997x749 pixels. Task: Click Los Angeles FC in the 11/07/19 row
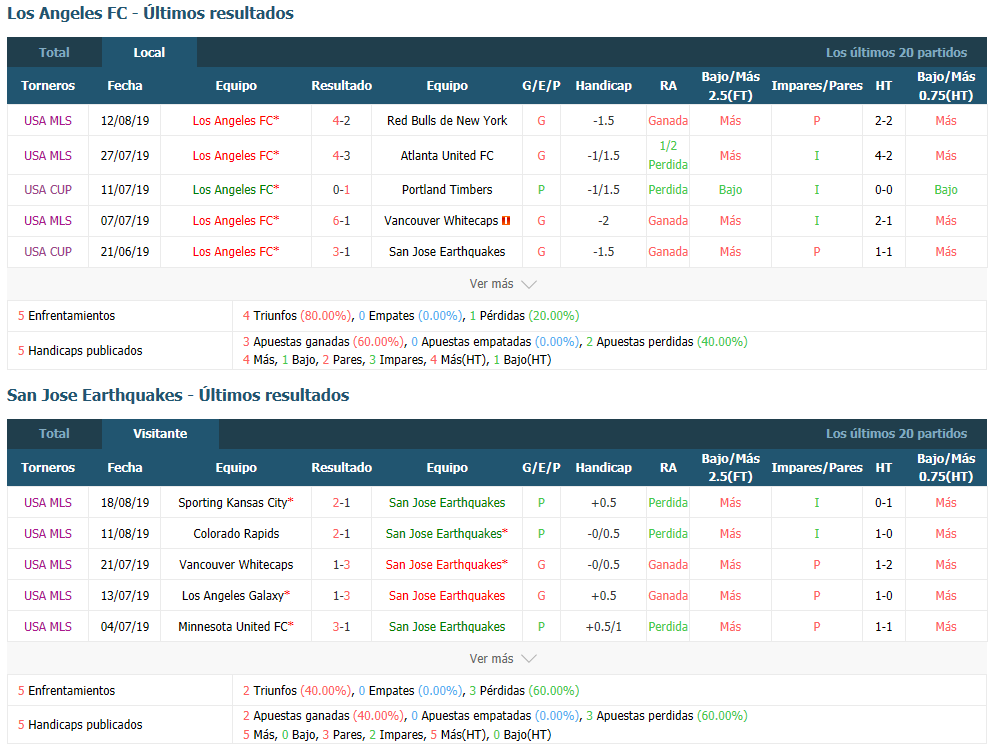[x=233, y=189]
